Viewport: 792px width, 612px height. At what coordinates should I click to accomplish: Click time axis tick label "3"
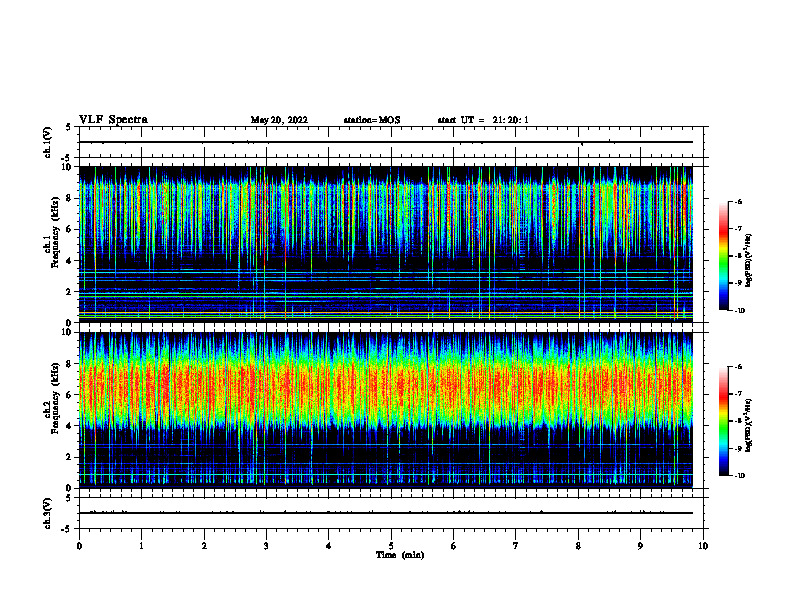[x=266, y=546]
